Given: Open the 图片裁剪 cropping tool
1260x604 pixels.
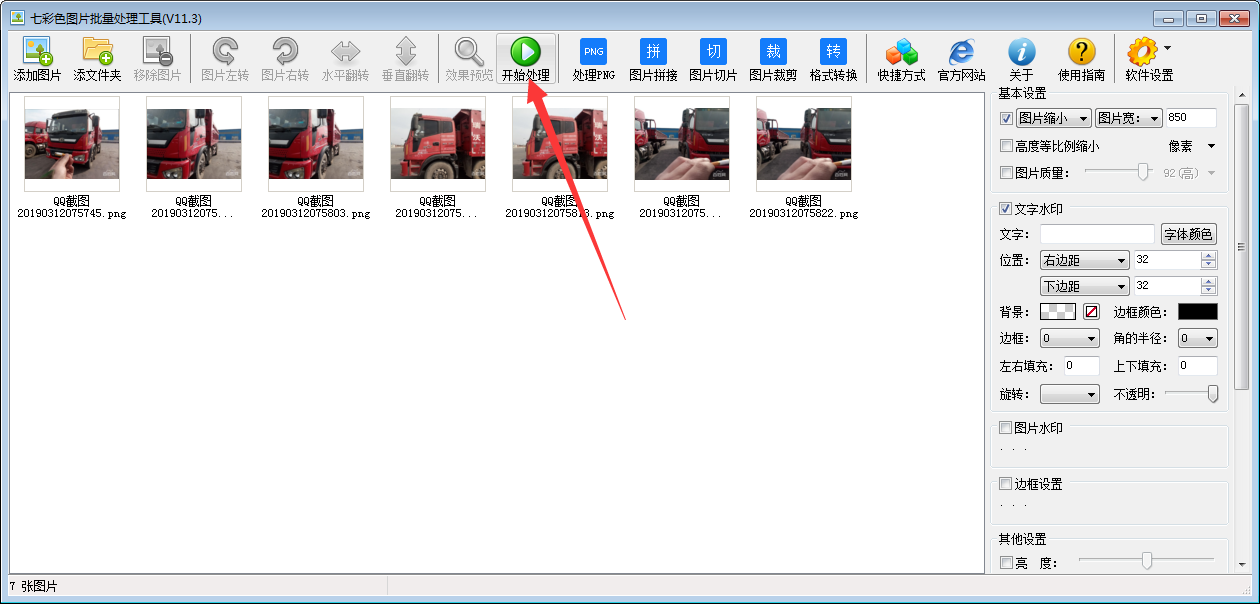Looking at the screenshot, I should pyautogui.click(x=773, y=60).
